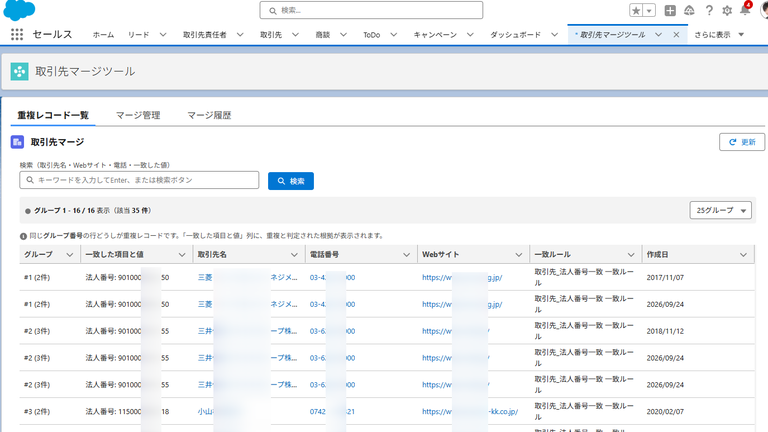Click the website link in the 2017/11/07 row

tap(462, 277)
